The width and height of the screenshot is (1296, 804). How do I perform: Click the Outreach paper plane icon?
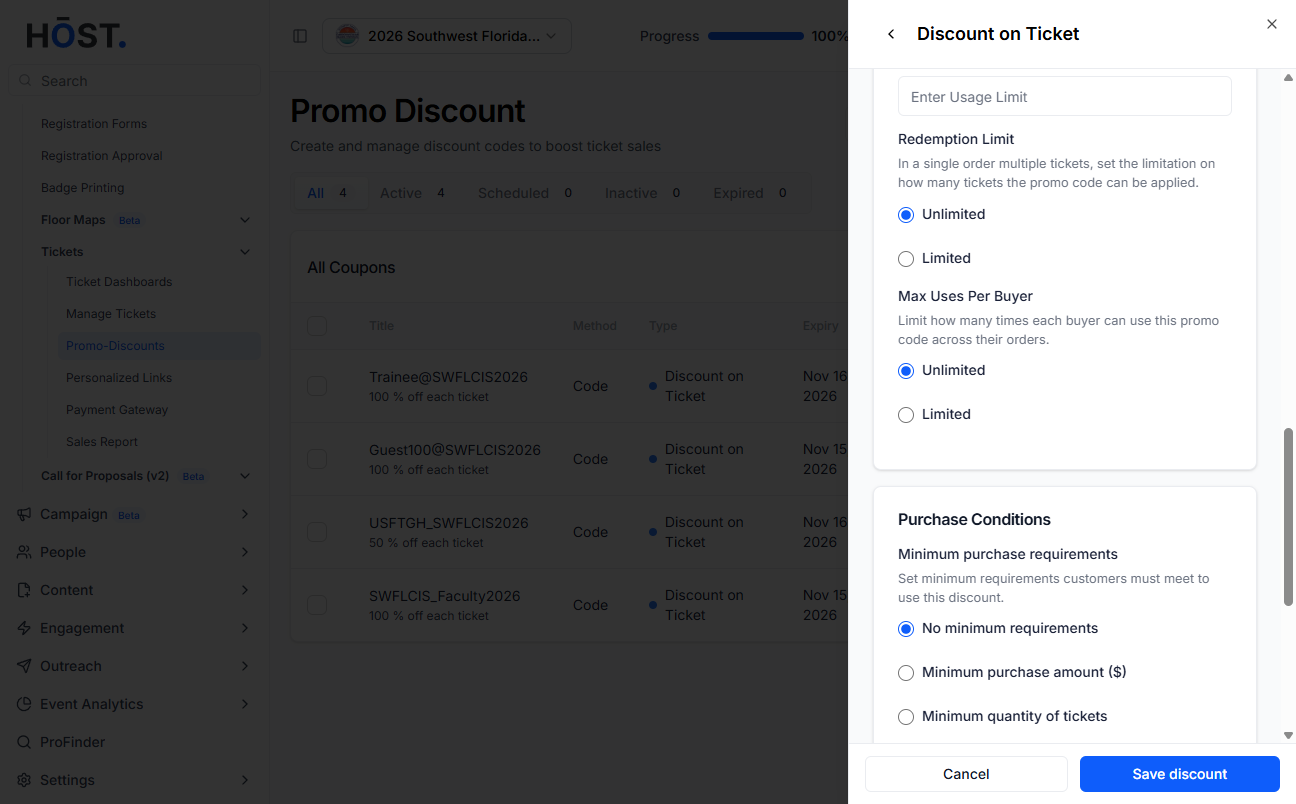pos(25,666)
